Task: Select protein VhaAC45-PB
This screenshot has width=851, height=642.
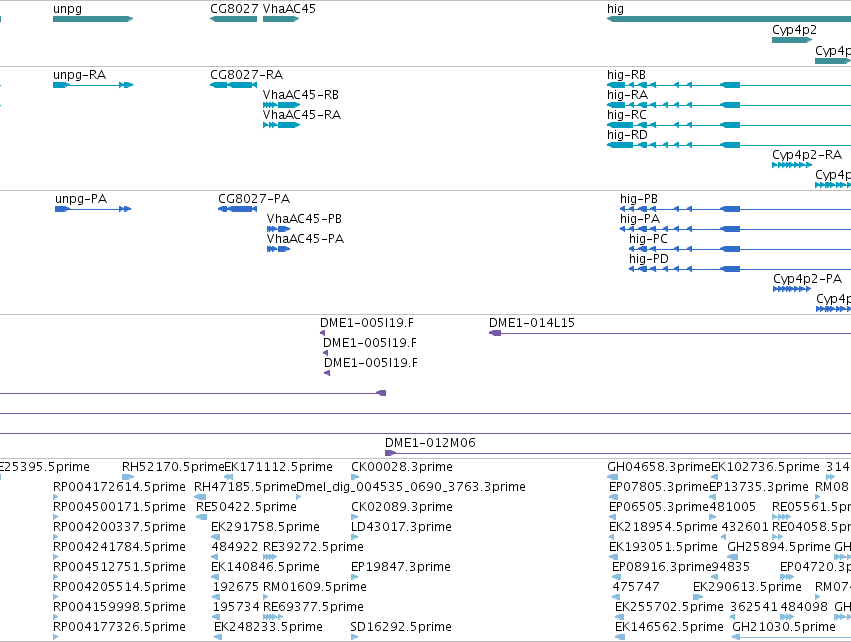Action: pos(278,229)
